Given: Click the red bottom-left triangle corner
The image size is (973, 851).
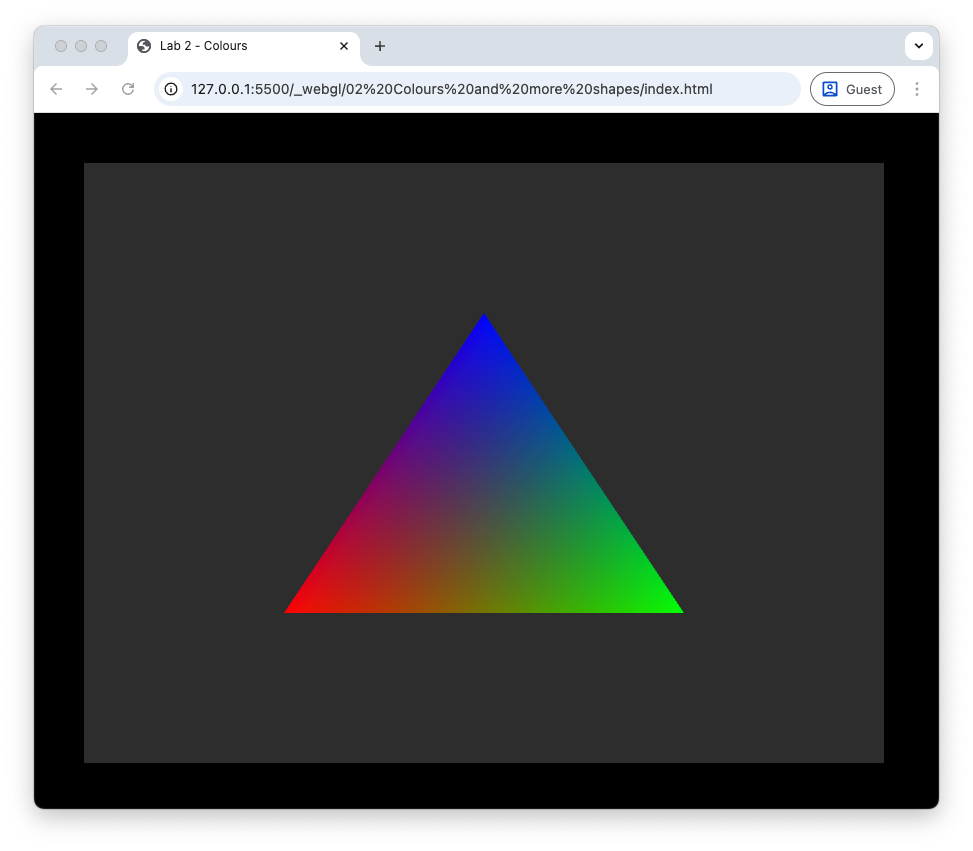Looking at the screenshot, I should (x=294, y=608).
